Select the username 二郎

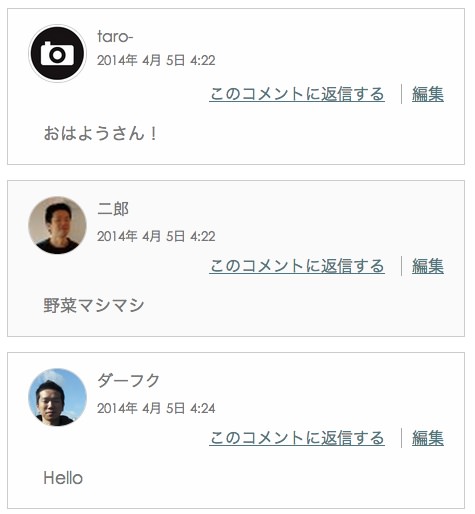[113, 209]
